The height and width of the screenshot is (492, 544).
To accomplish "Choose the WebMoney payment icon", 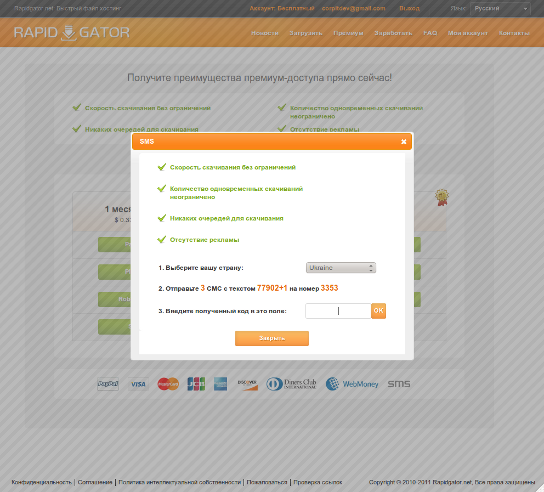I will click(x=352, y=384).
